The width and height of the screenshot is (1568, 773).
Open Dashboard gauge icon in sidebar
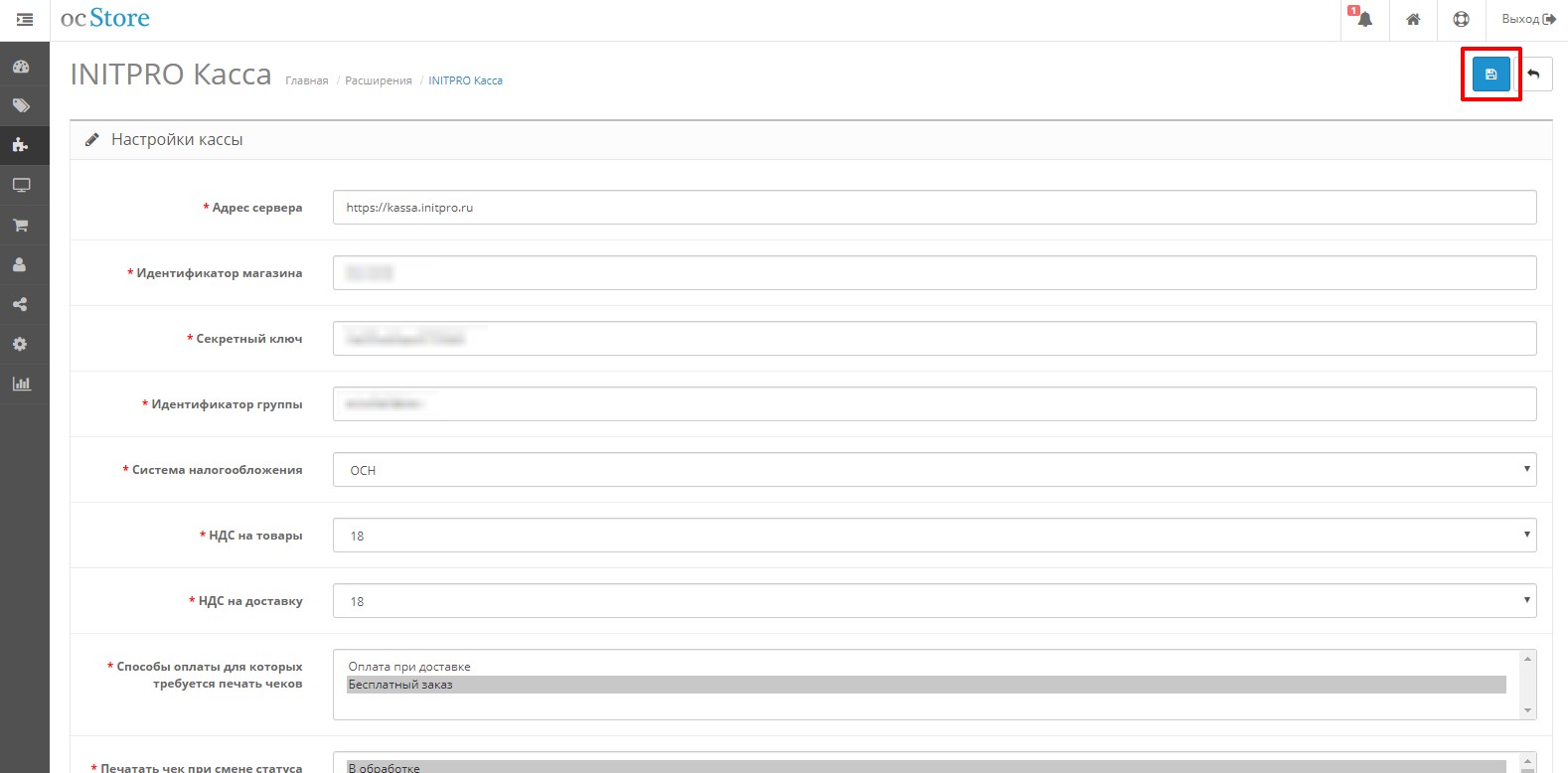tap(21, 67)
